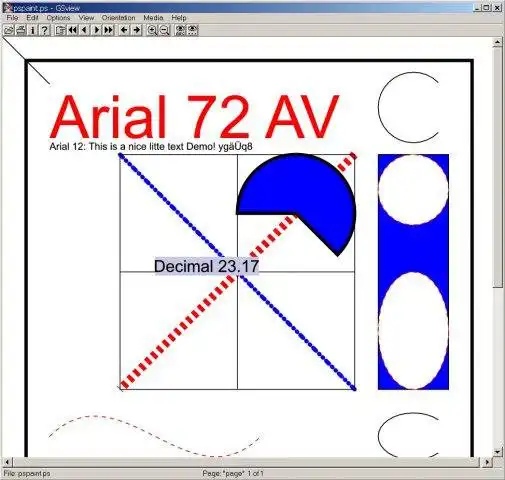Screen dimensions: 505x480
Task: Zoom out with the magnifier minus icon
Action: pyautogui.click(x=164, y=30)
